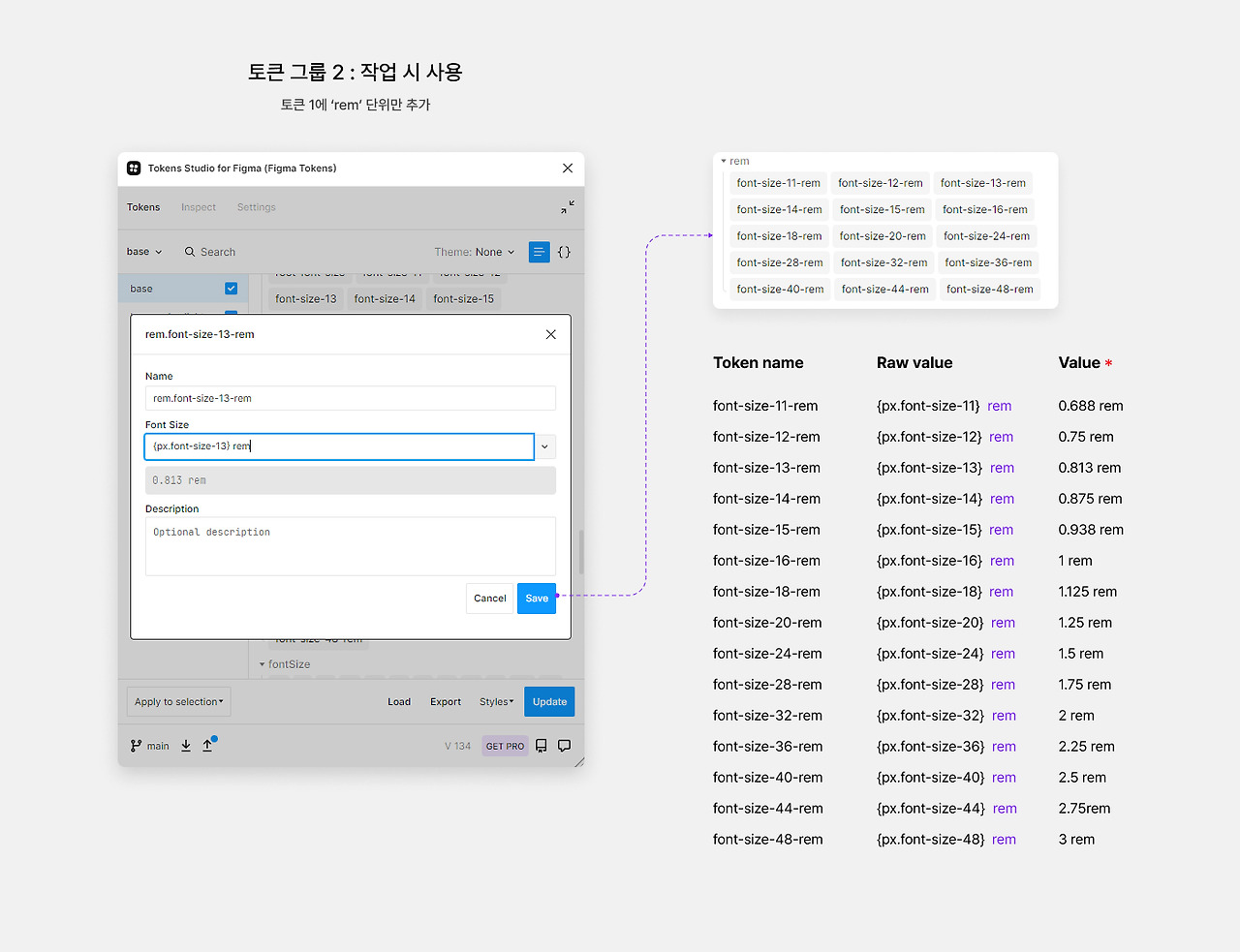The height and width of the screenshot is (952, 1240).
Task: Click the font-size-16-rem chip in rem card
Action: point(985,209)
